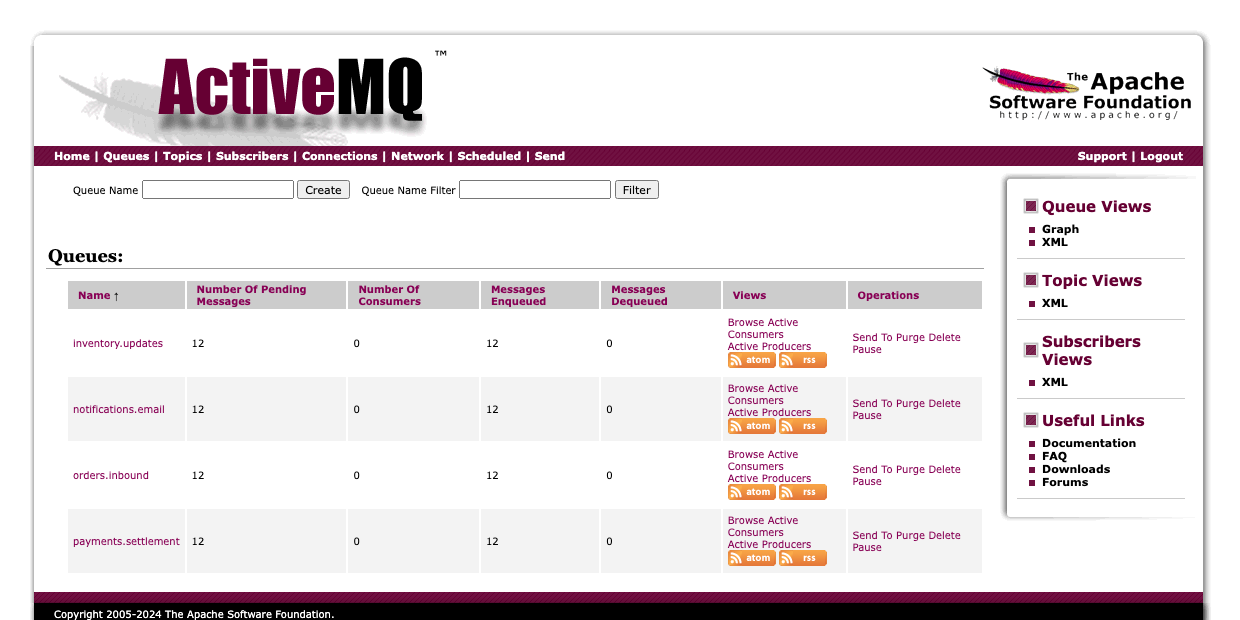Screen dimensions: 1240x620
Task: Browse notifications.email queue messages
Action: click(x=744, y=389)
